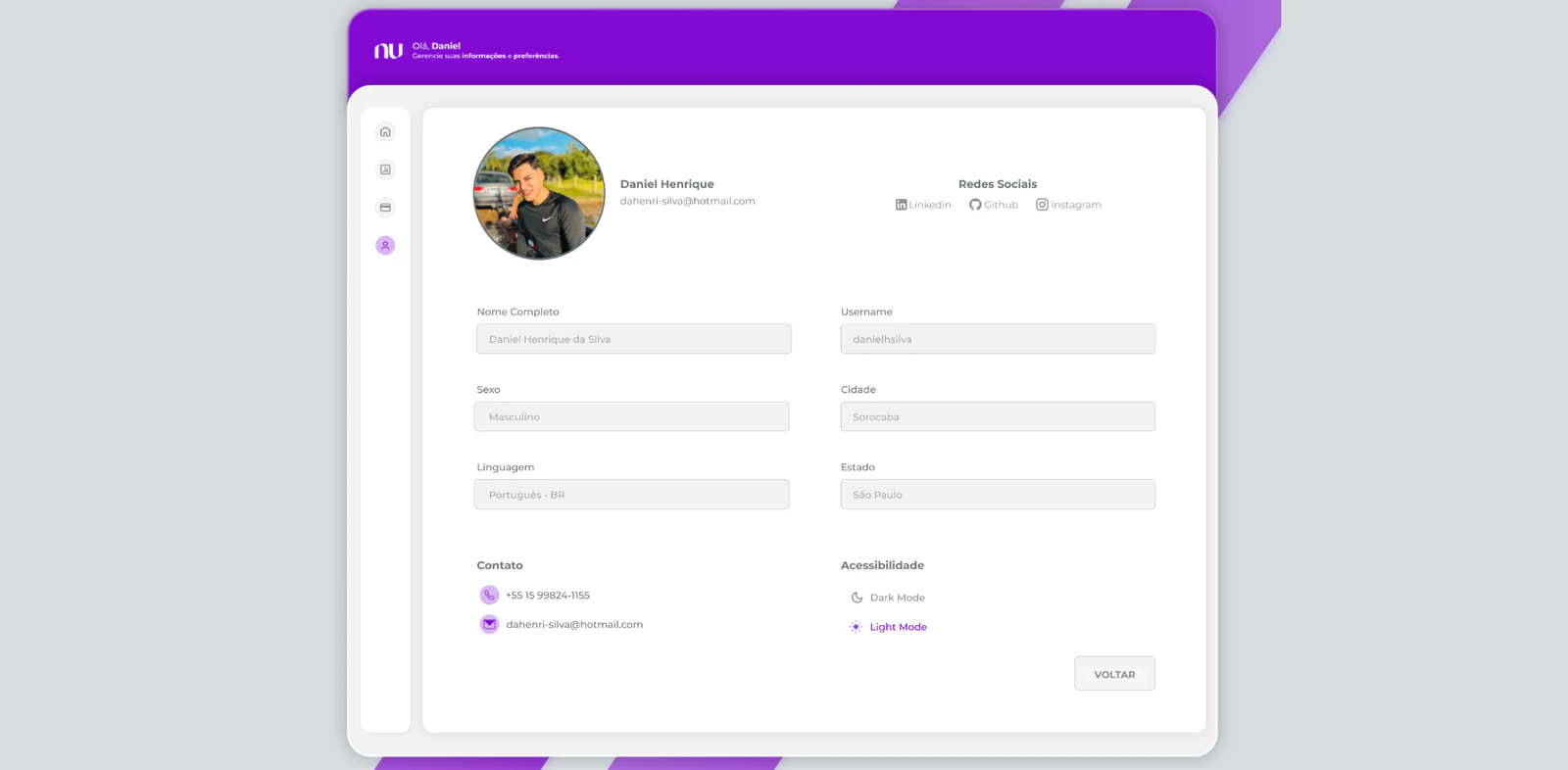Open the Instagram social link

click(x=1068, y=205)
